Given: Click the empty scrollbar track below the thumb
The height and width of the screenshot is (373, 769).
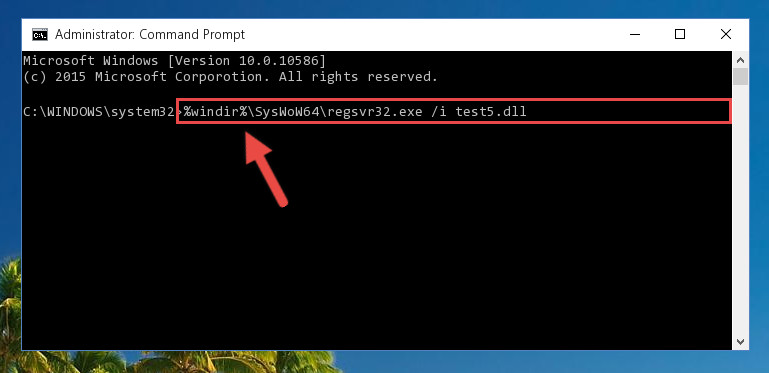Looking at the screenshot, I should tap(741, 209).
